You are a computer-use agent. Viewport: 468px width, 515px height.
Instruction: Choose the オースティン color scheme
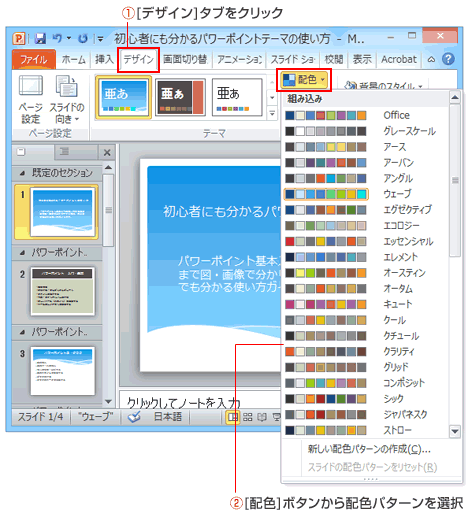(365, 273)
